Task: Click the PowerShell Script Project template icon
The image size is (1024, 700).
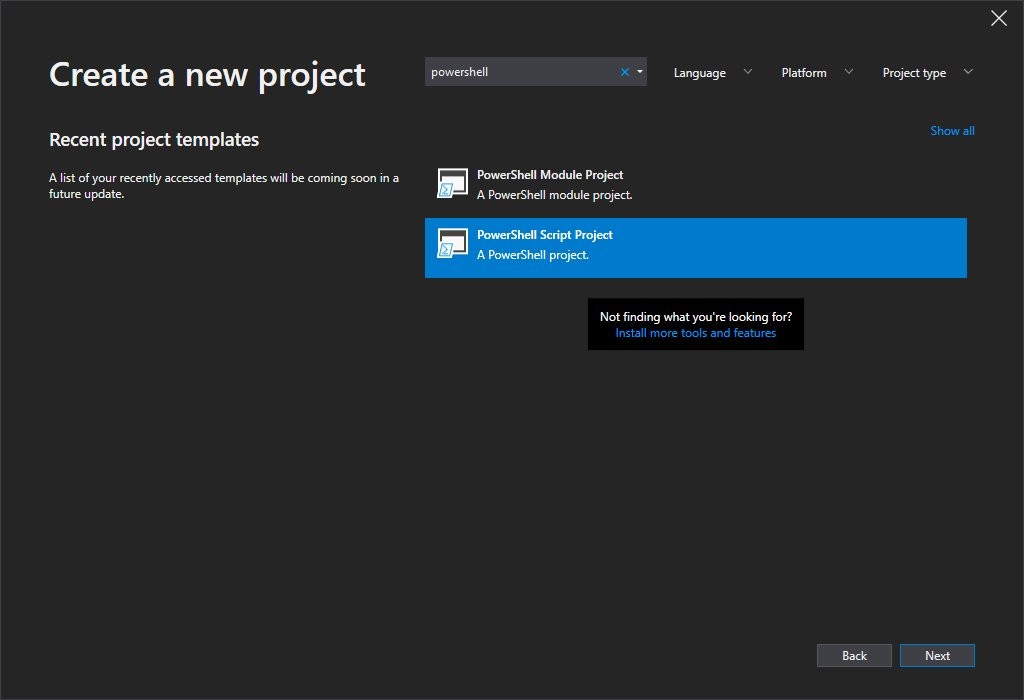Action: pos(453,244)
